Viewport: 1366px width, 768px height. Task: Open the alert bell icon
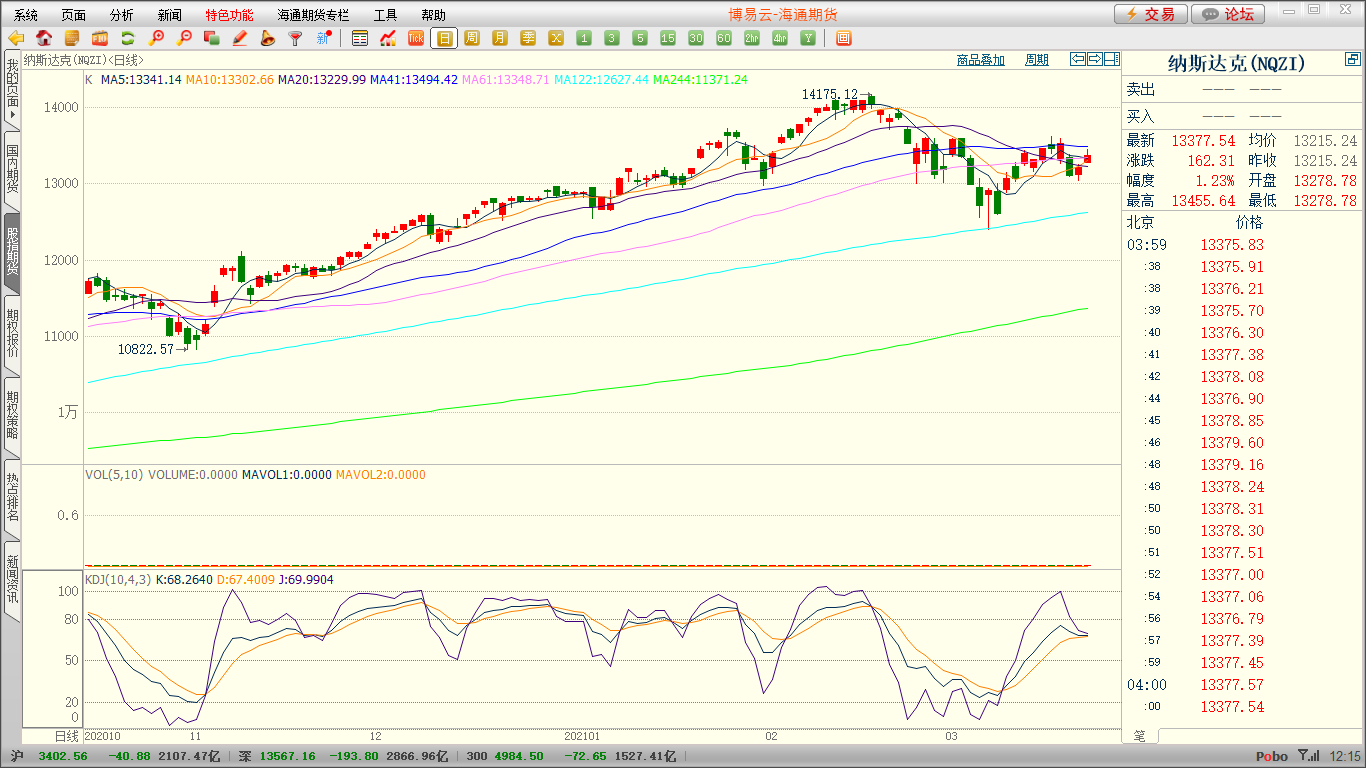[268, 38]
